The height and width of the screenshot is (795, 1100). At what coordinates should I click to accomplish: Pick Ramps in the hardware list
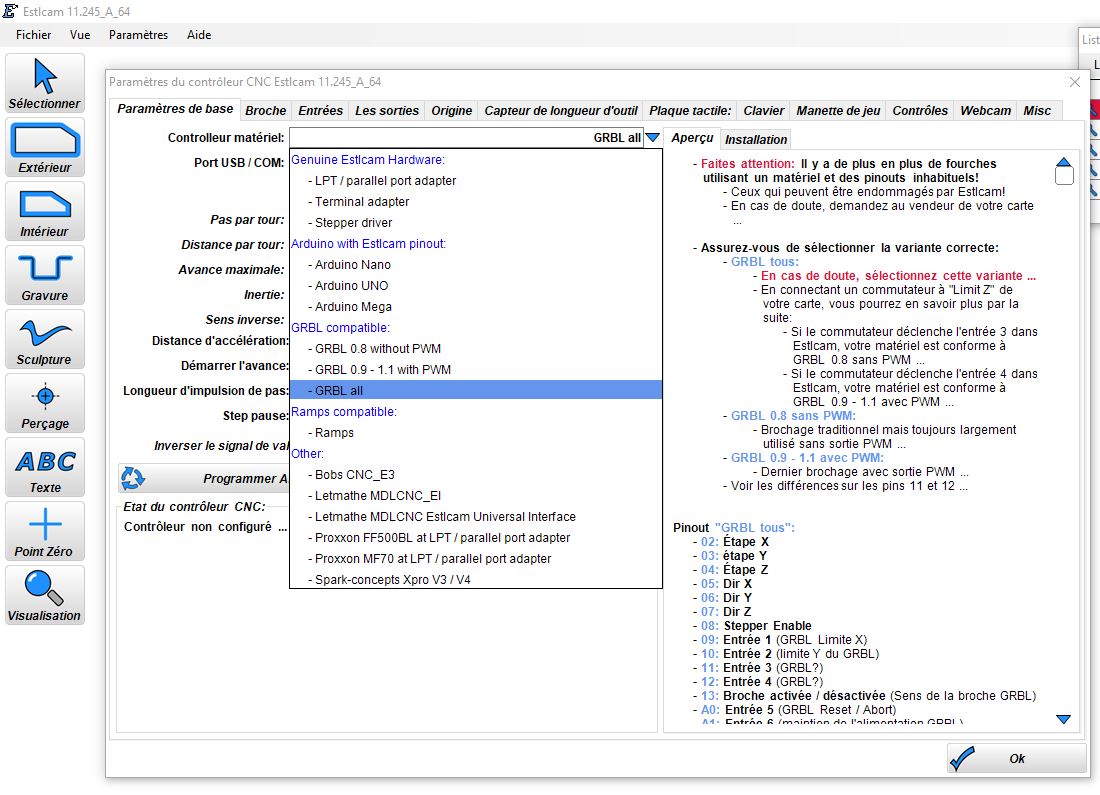pyautogui.click(x=334, y=433)
